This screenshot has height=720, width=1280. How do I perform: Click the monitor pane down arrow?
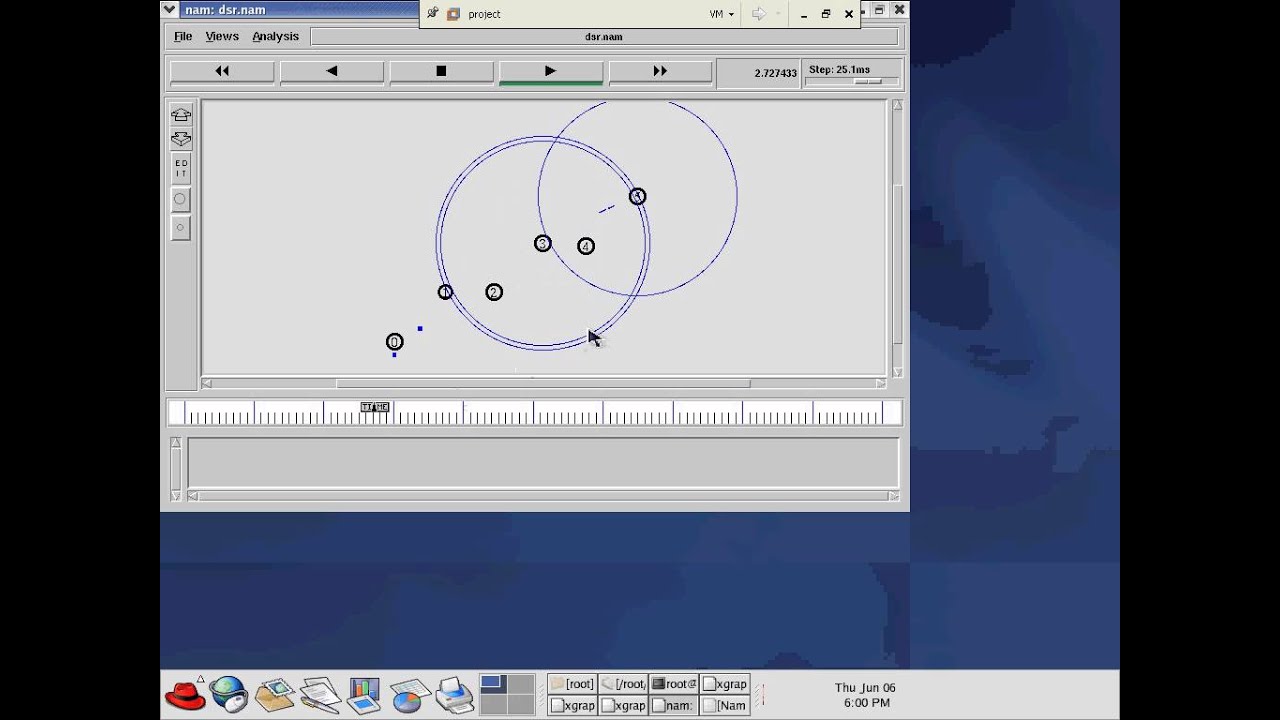click(x=176, y=495)
